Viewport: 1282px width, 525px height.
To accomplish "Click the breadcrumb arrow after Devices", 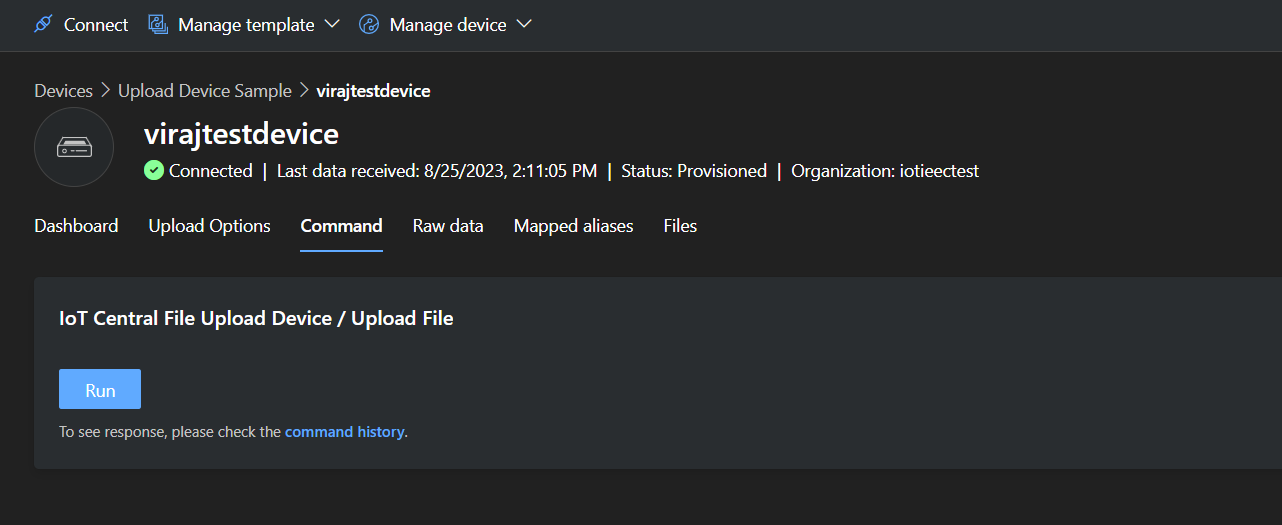I will pos(105,91).
